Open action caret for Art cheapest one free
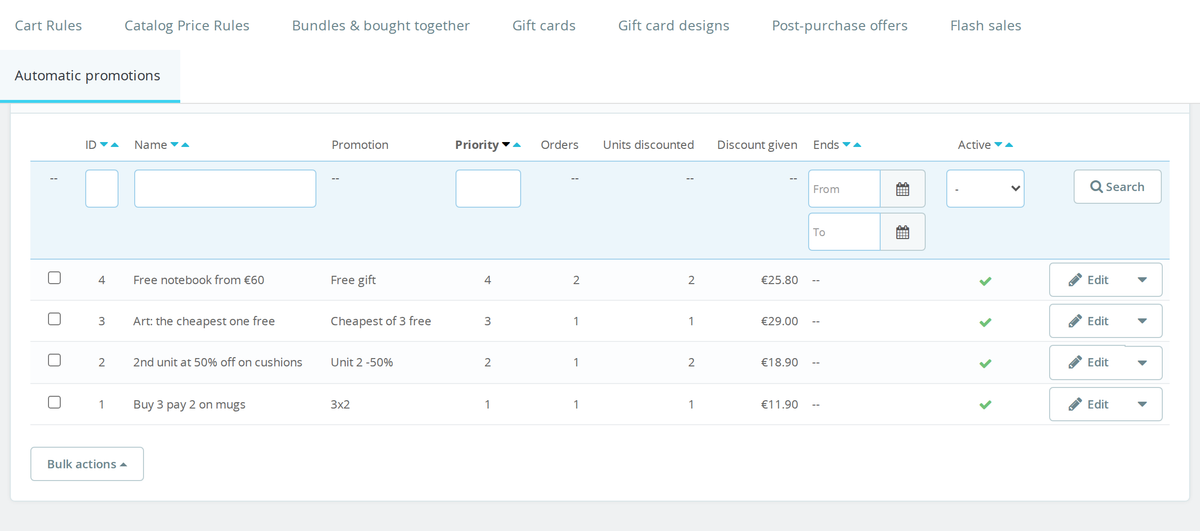The width and height of the screenshot is (1200, 531). click(x=1142, y=321)
